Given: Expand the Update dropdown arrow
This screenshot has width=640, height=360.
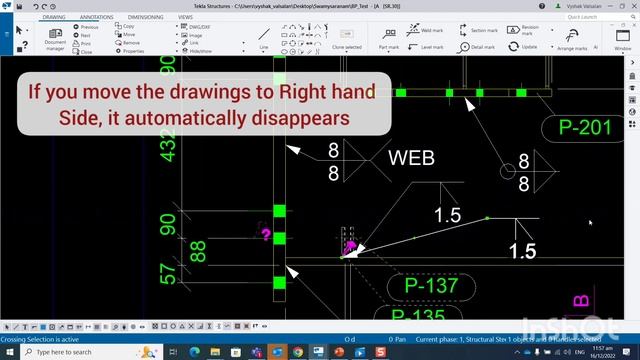Looking at the screenshot, I should (552, 47).
